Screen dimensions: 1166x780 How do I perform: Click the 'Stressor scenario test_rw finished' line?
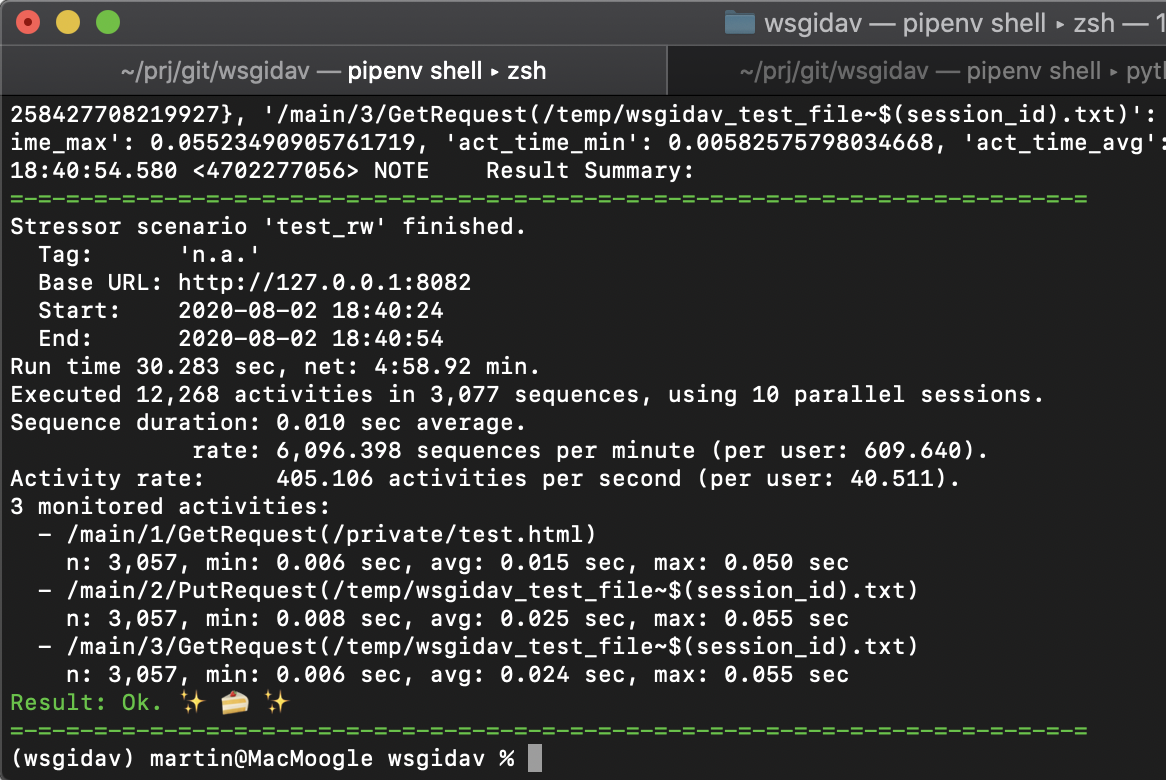click(268, 226)
